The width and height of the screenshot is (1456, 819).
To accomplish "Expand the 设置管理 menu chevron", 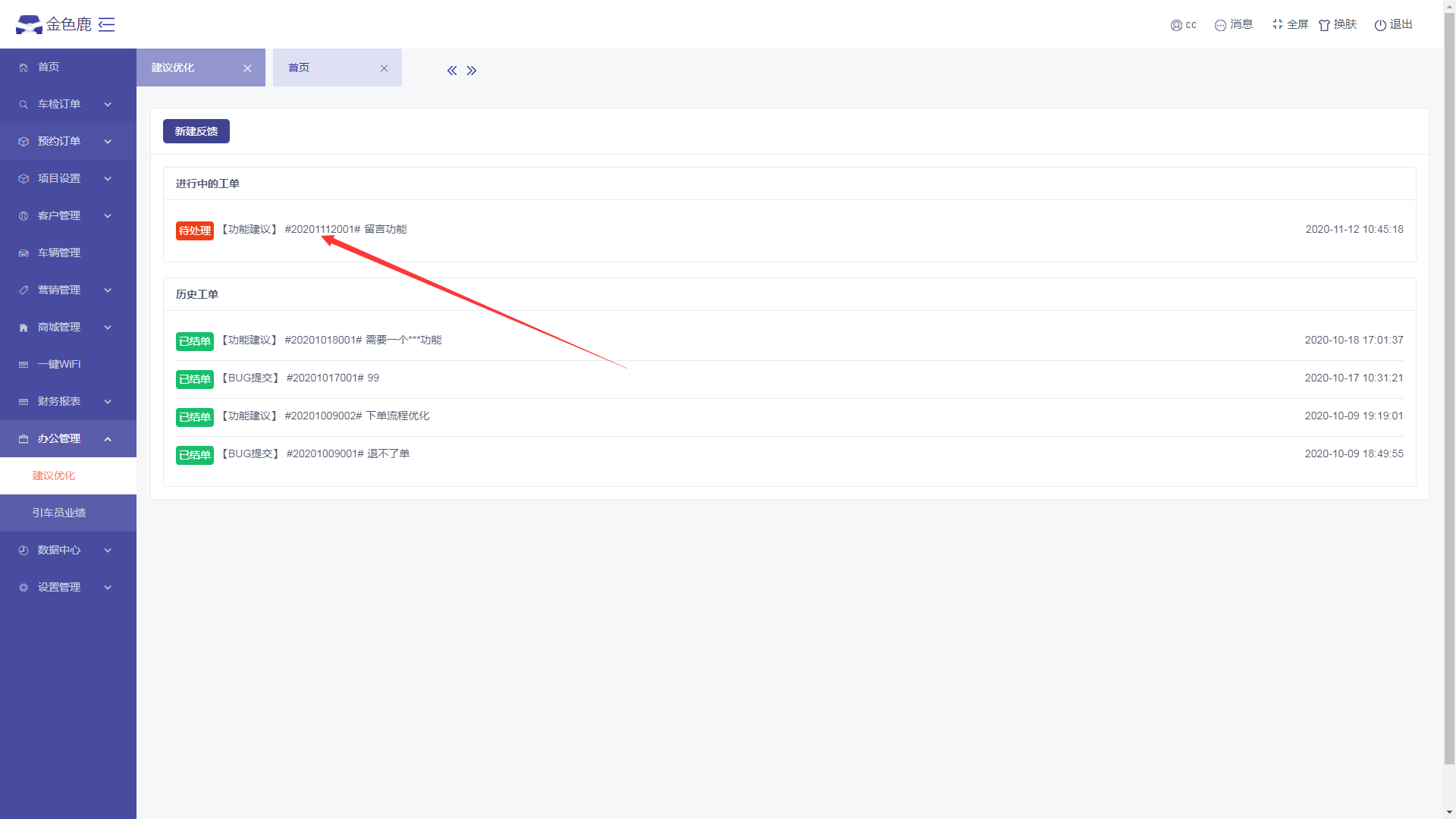I will 108,588.
